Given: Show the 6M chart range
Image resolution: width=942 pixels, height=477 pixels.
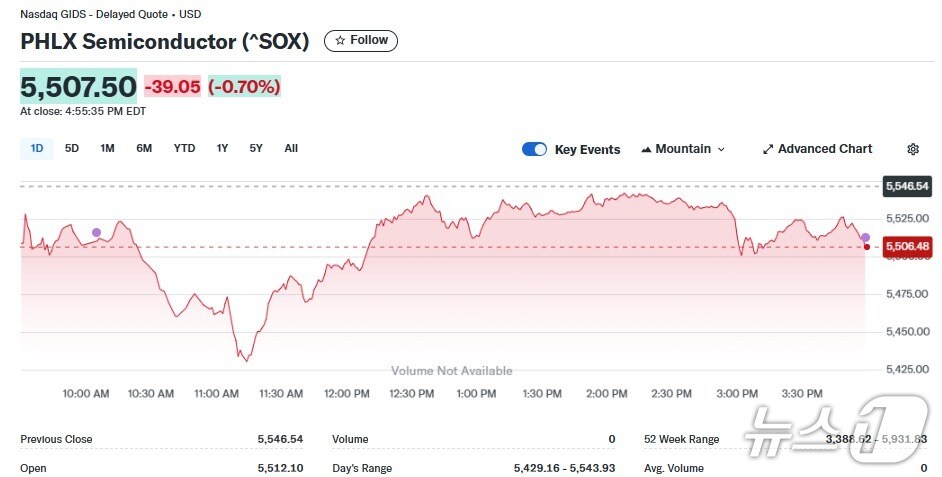Looking at the screenshot, I should coord(144,148).
